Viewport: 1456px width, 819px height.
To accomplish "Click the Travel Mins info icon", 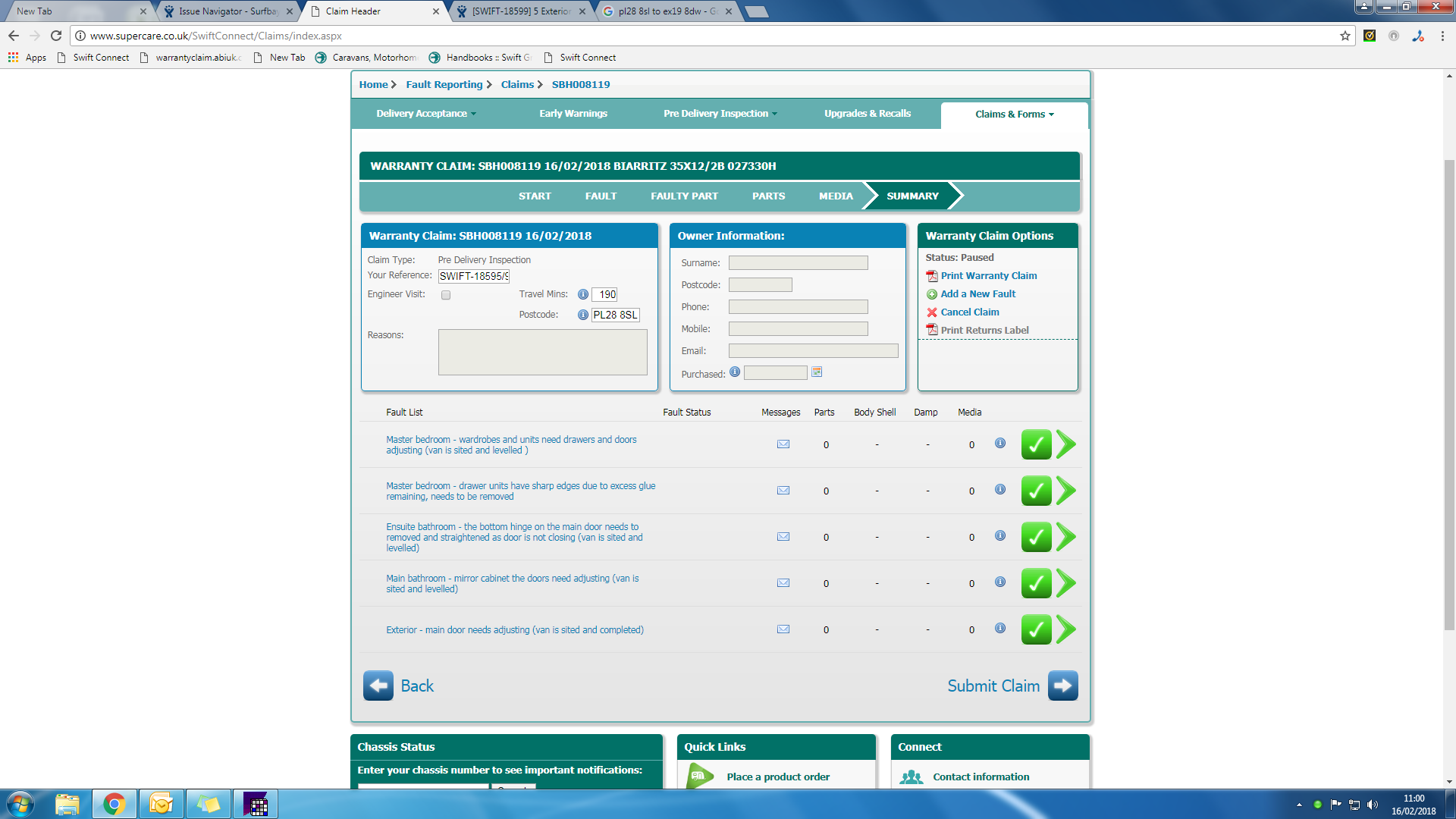I will [x=582, y=294].
